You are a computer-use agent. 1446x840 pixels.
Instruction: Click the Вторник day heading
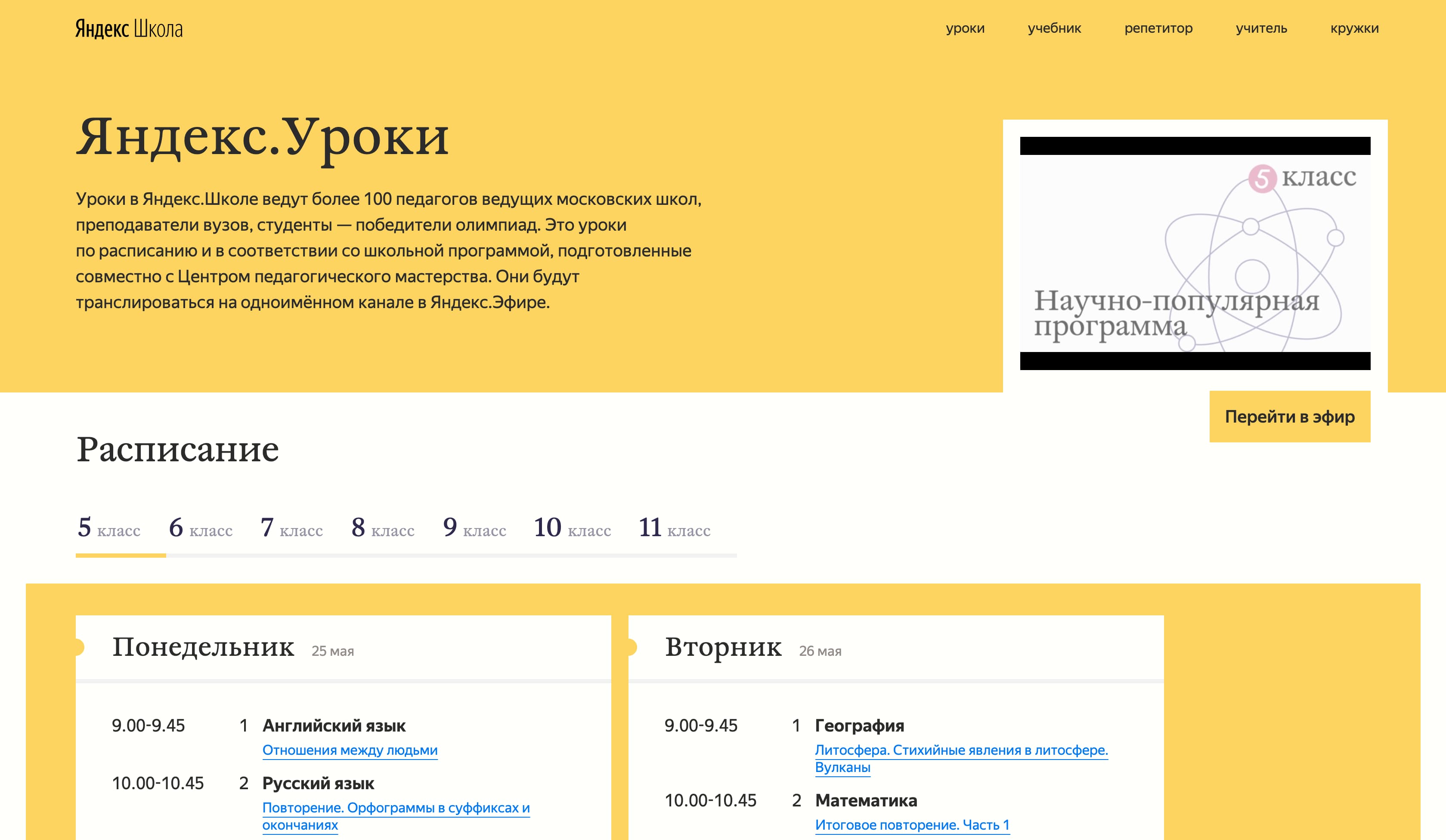point(723,647)
